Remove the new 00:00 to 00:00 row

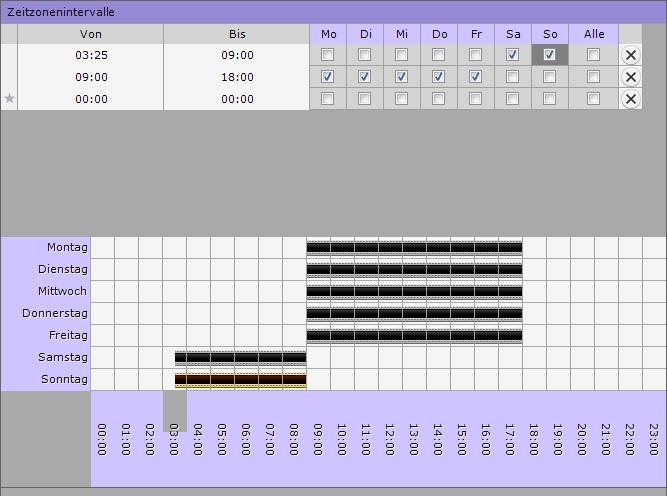[630, 99]
